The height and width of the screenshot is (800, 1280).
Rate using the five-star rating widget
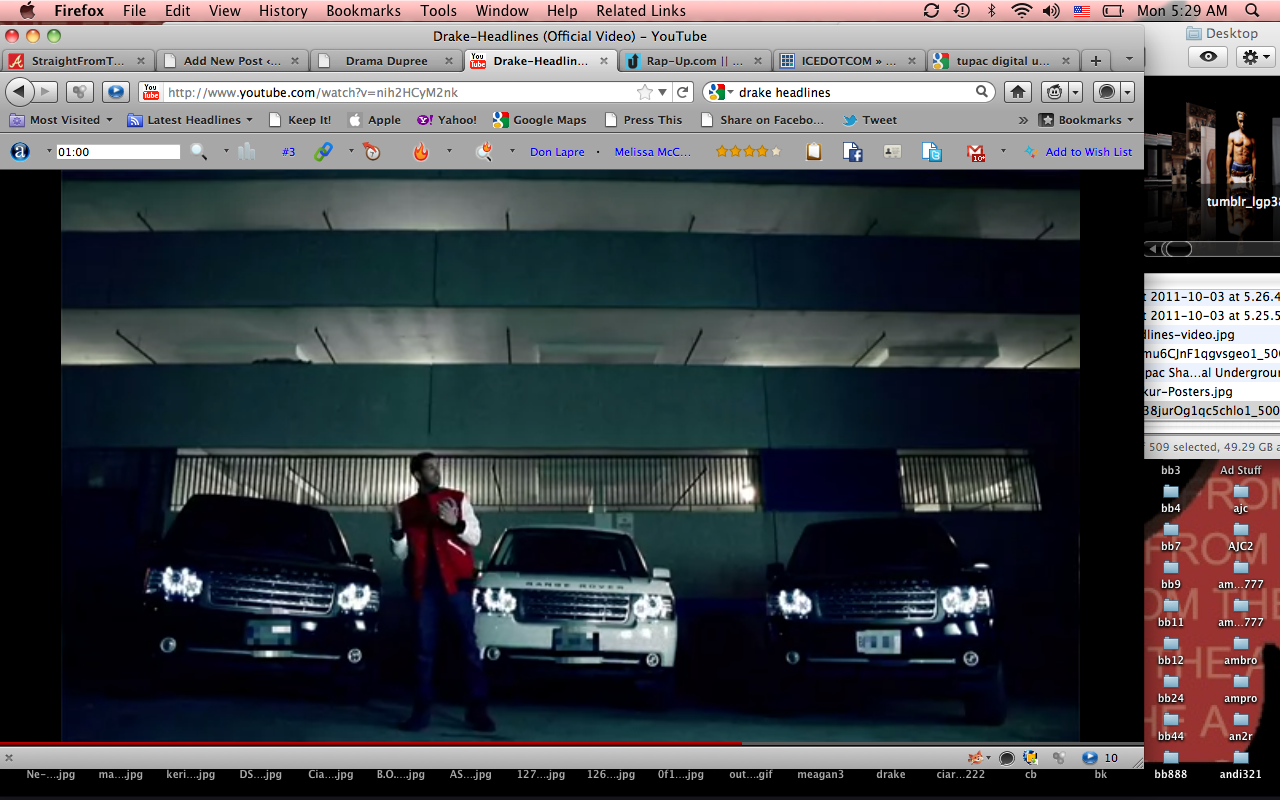pyautogui.click(x=748, y=152)
